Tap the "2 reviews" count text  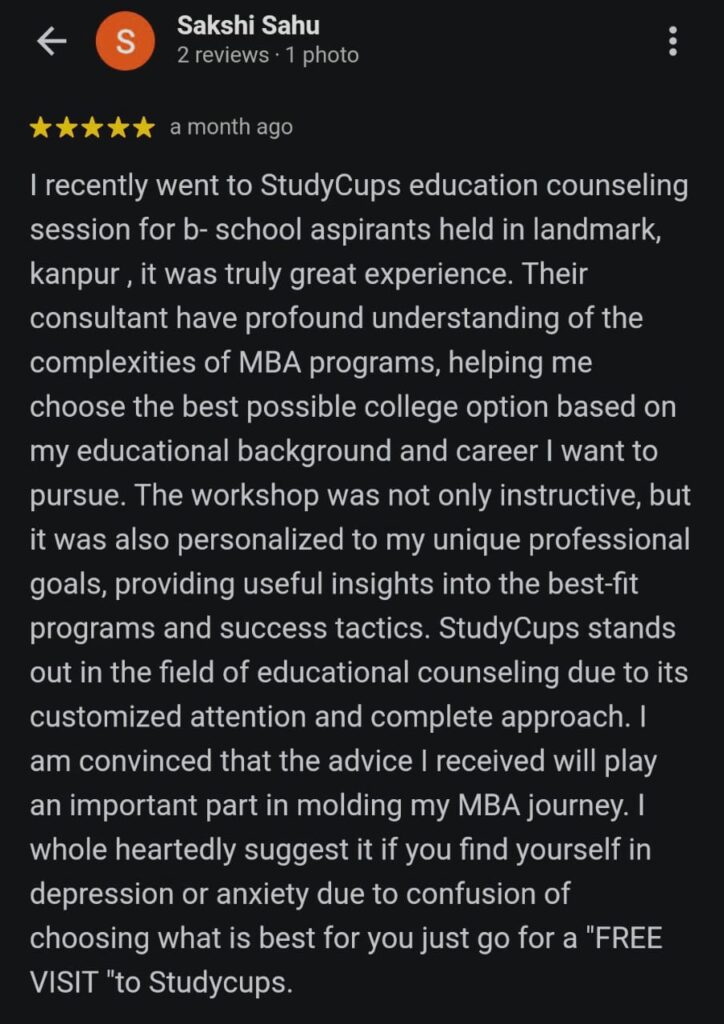(223, 55)
